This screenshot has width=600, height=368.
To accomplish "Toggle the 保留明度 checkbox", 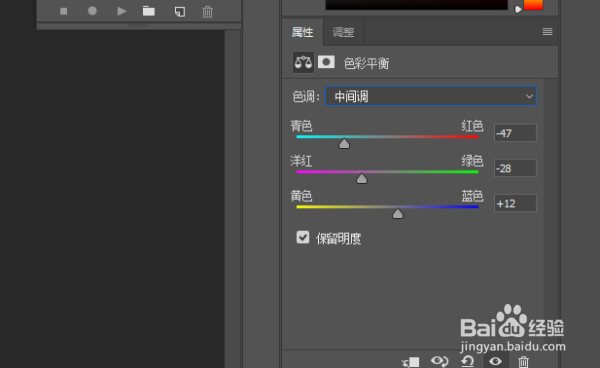I will point(303,237).
